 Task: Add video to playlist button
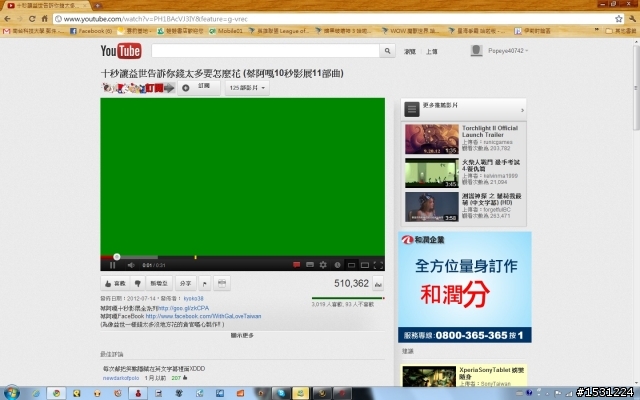(159, 283)
